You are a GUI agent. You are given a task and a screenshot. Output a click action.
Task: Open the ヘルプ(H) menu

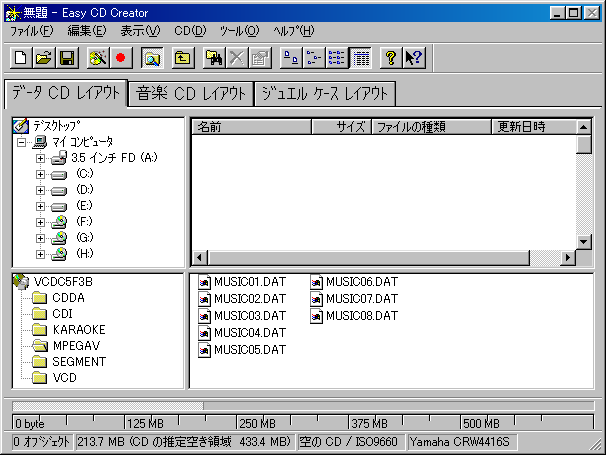click(294, 31)
